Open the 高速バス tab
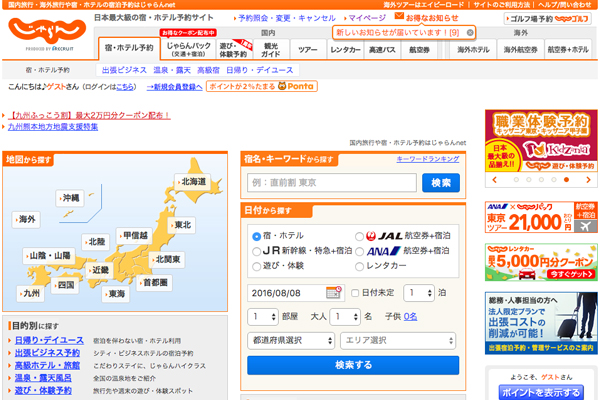Viewport: 600px width, 400px height. pyautogui.click(x=382, y=49)
